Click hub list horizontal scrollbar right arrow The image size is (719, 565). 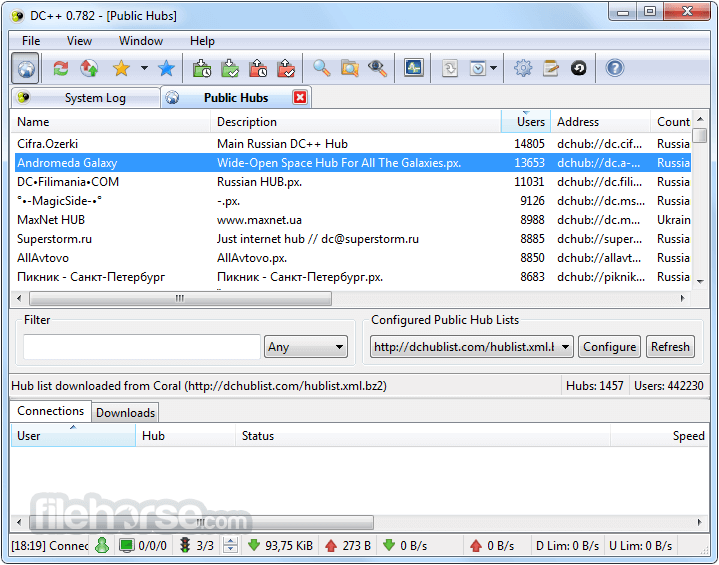682,299
